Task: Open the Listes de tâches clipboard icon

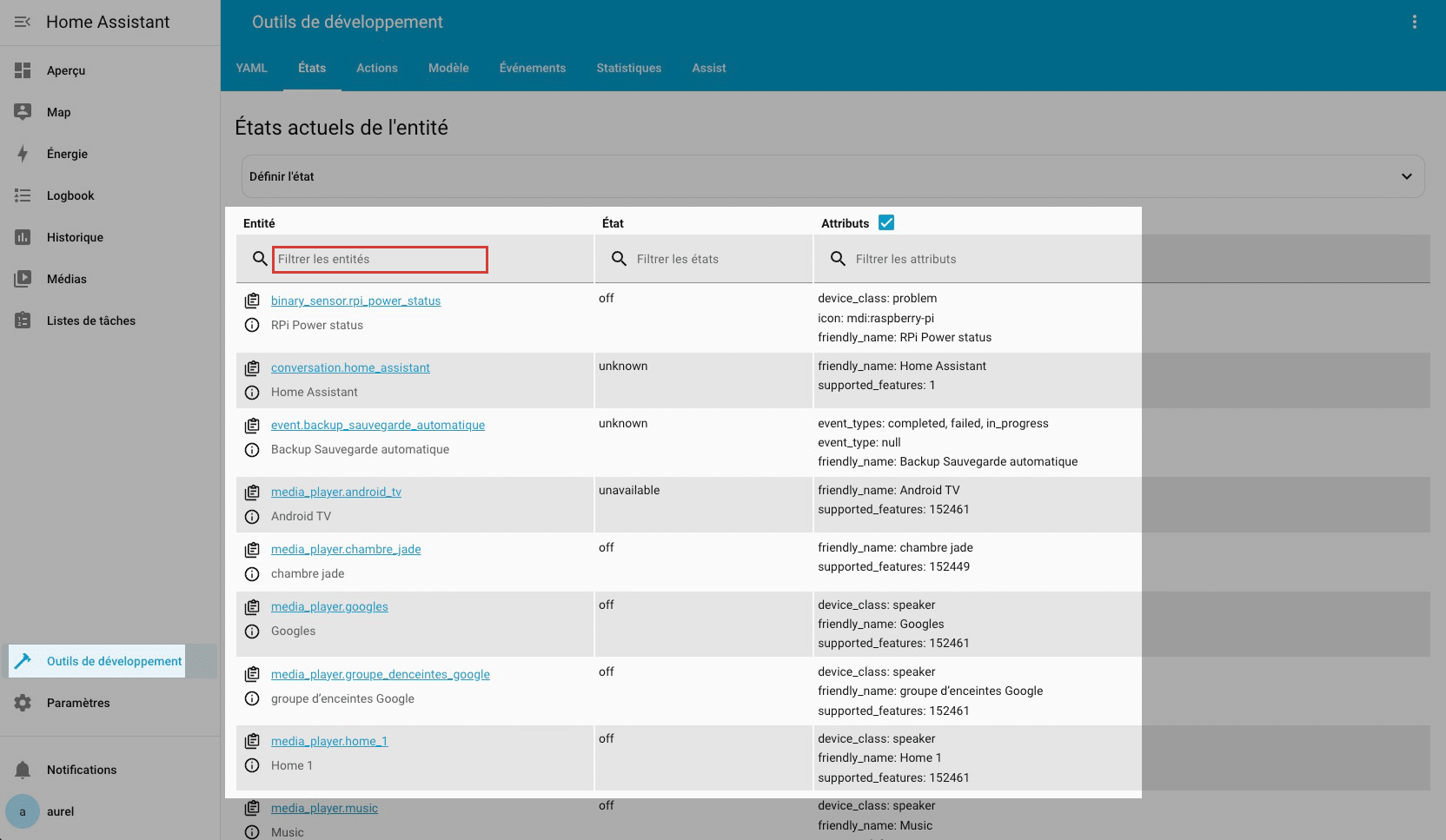Action: point(23,321)
